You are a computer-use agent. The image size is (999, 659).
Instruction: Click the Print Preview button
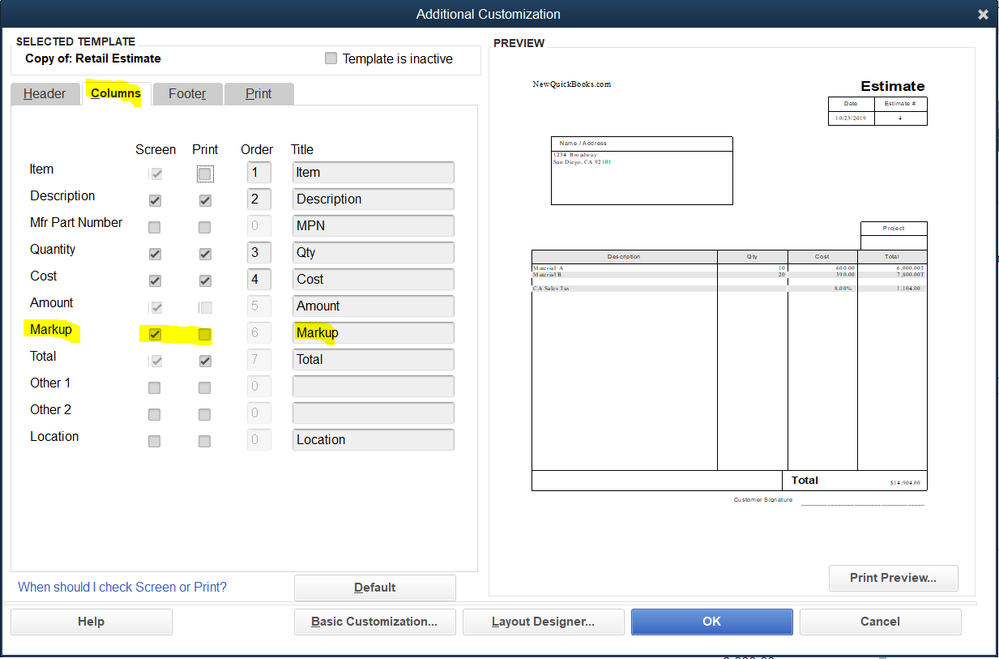coord(892,578)
